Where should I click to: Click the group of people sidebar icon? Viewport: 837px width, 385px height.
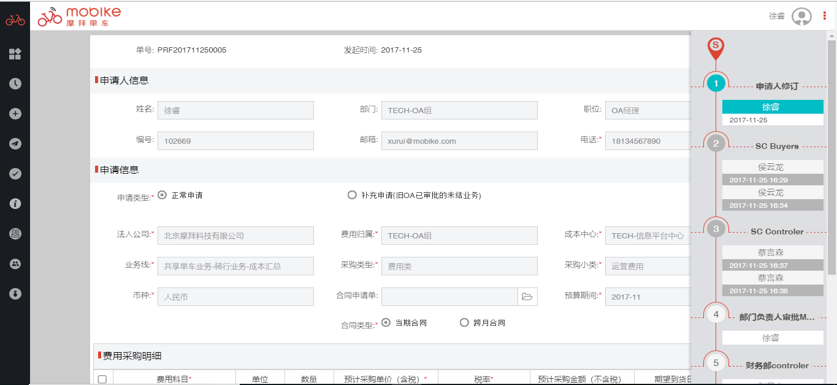coord(15,263)
